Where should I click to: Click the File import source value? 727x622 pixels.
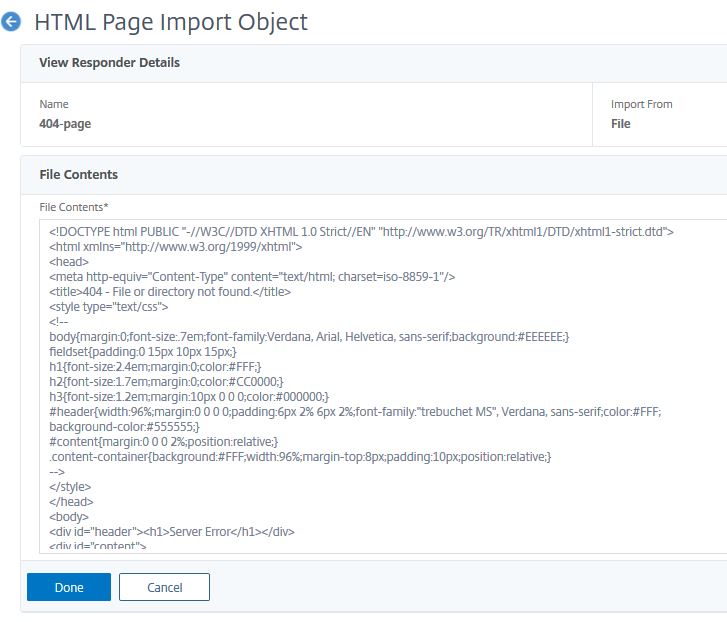tap(620, 124)
